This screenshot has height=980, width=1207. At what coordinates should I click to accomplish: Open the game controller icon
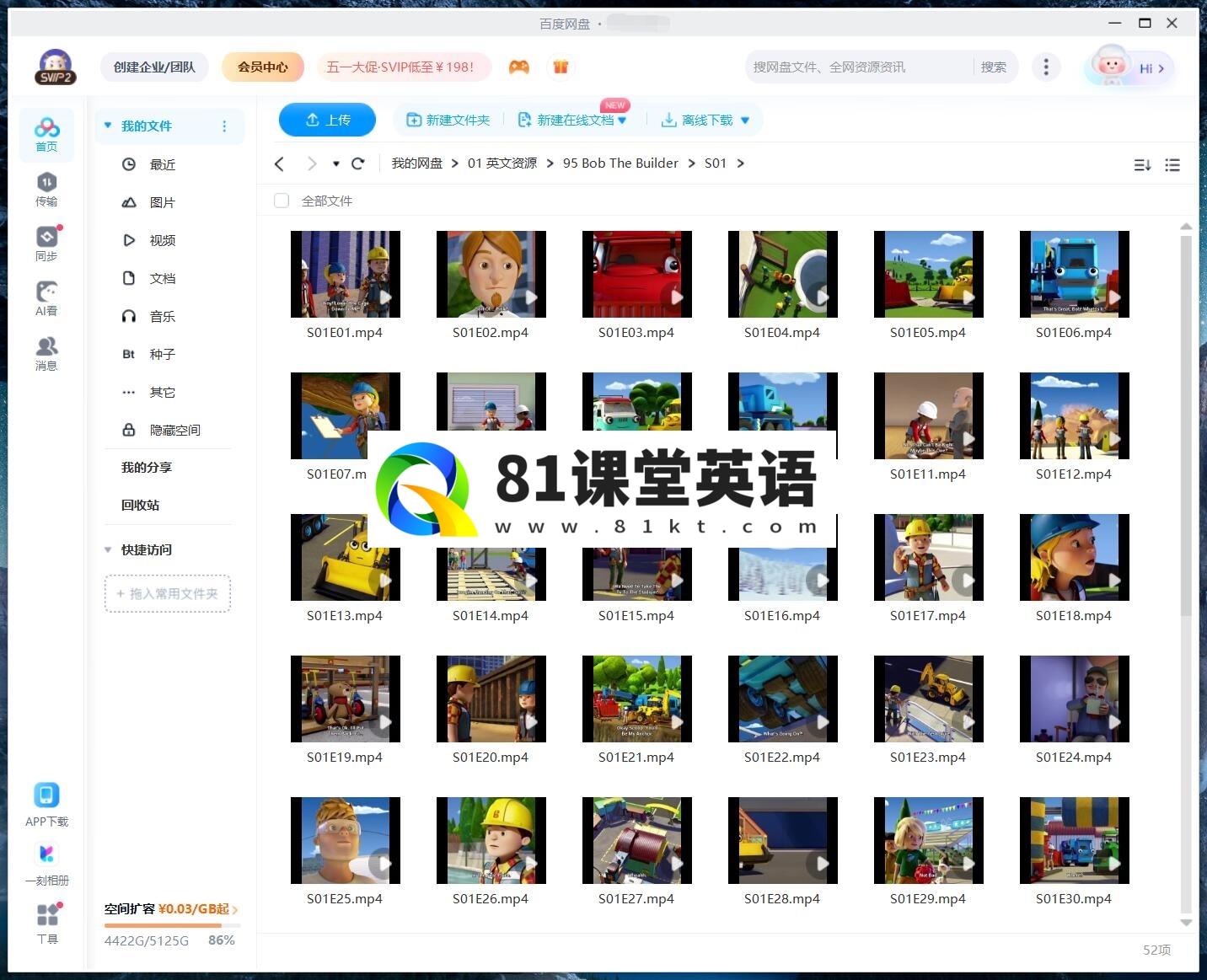[x=519, y=67]
